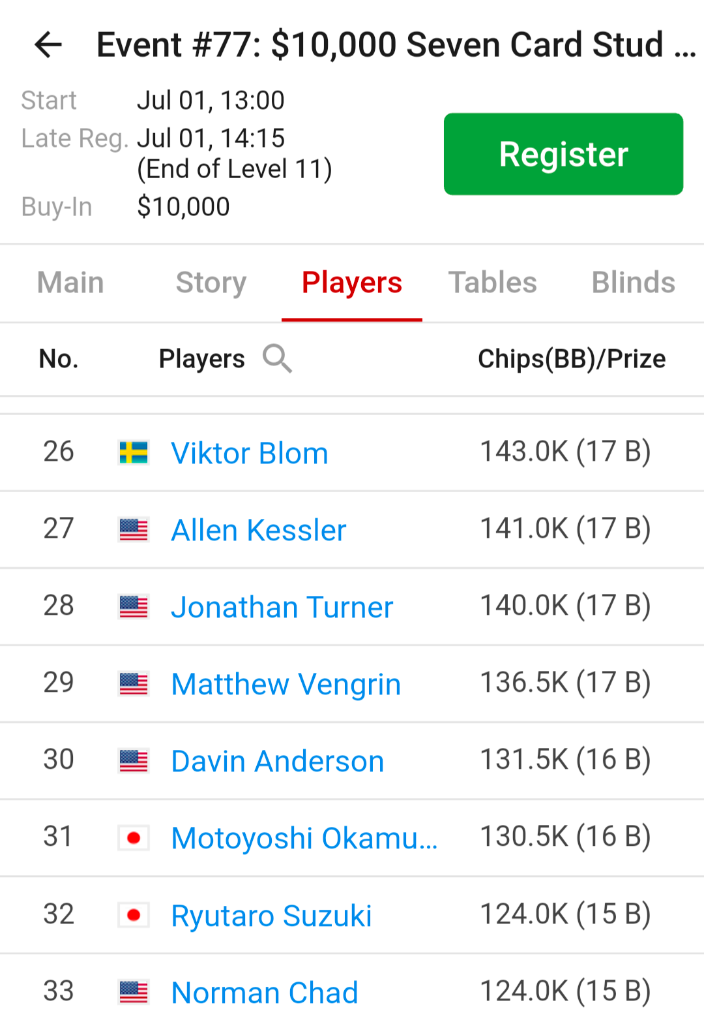Tap the Japan flag beside Motoyoshi Okamura

coord(133,838)
